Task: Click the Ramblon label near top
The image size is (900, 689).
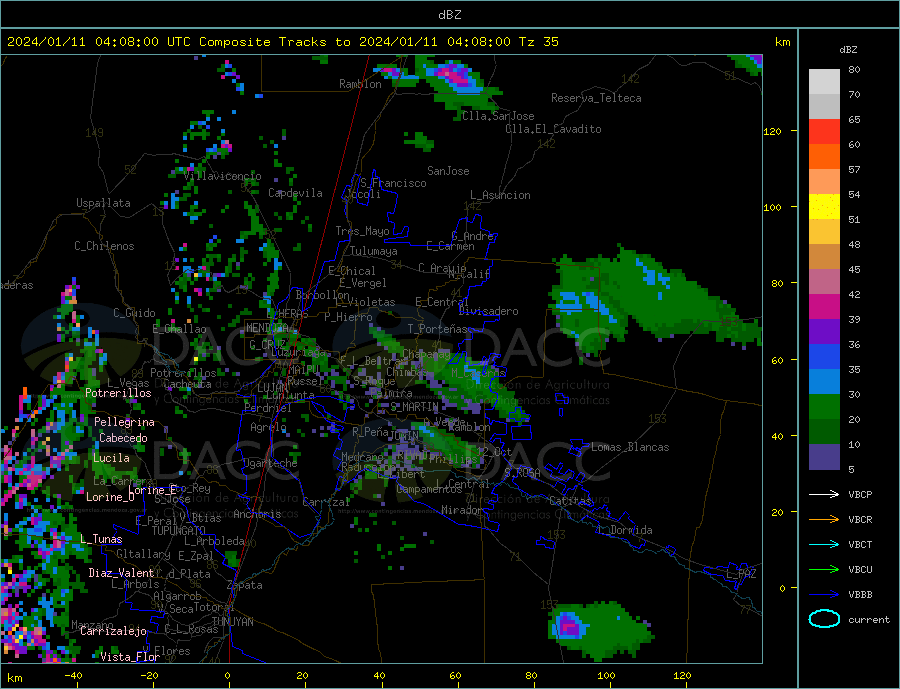Action: point(360,84)
